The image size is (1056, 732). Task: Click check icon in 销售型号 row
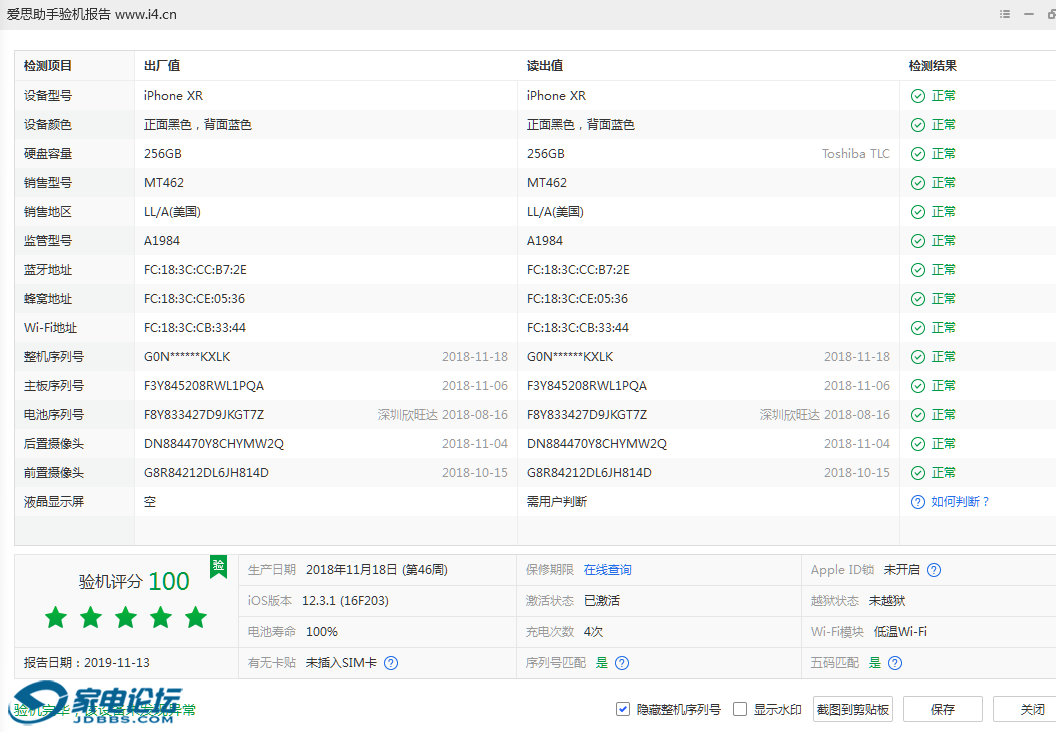coord(917,183)
